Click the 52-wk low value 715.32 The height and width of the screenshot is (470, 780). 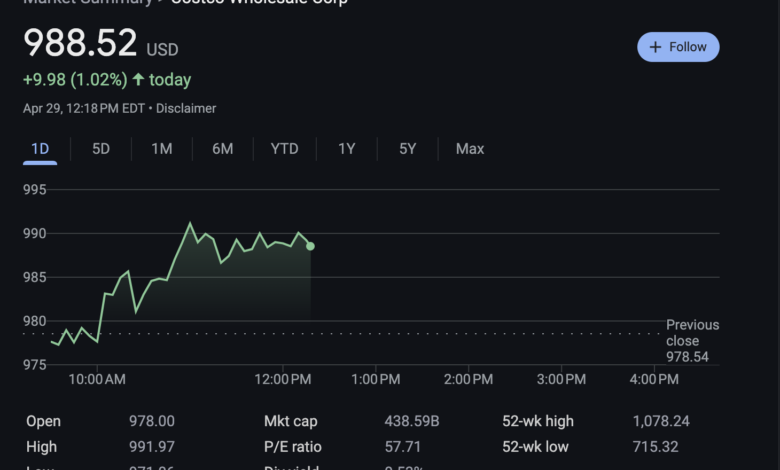(x=655, y=447)
